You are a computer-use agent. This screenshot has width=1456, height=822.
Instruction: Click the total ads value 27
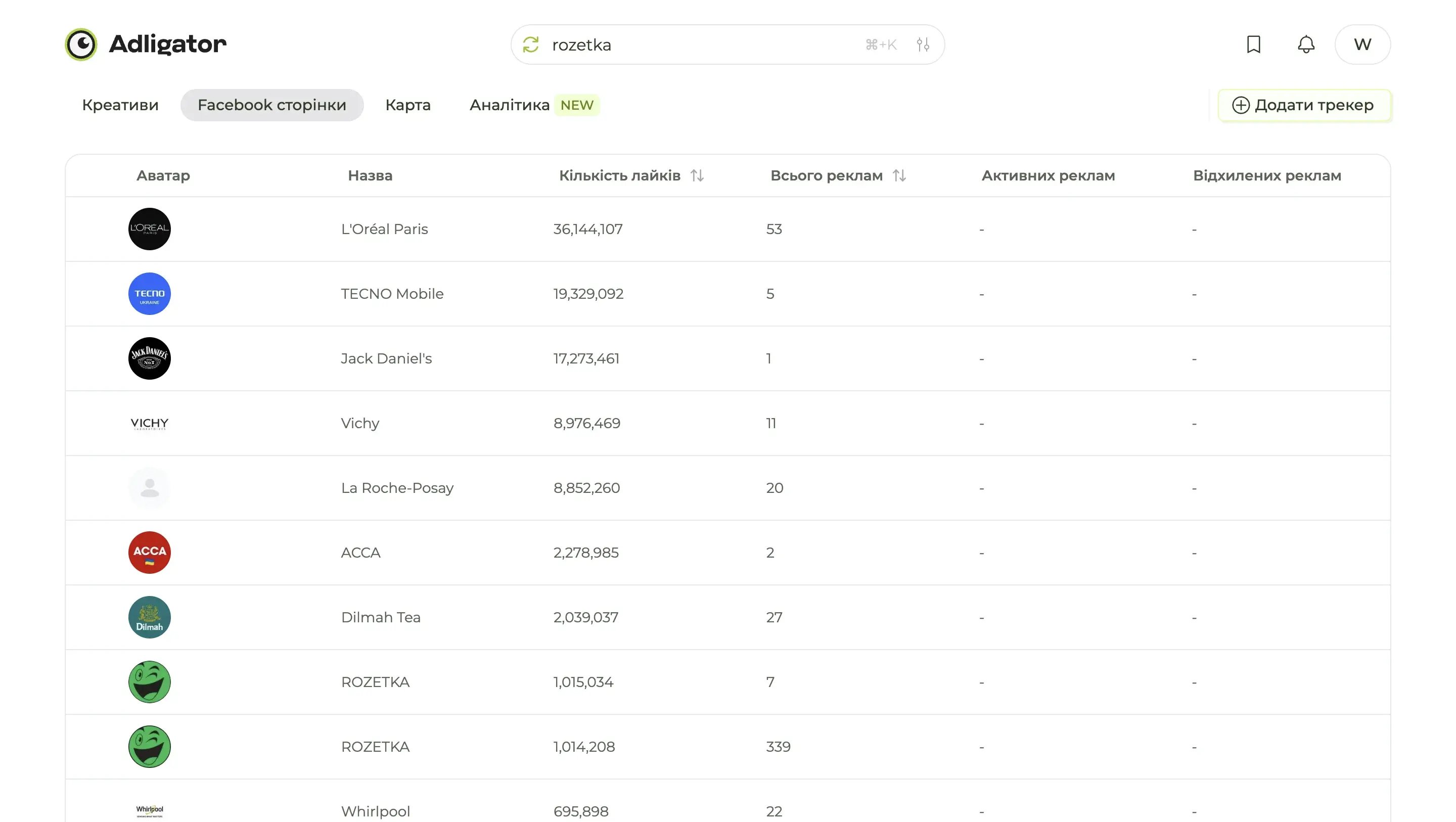(774, 617)
